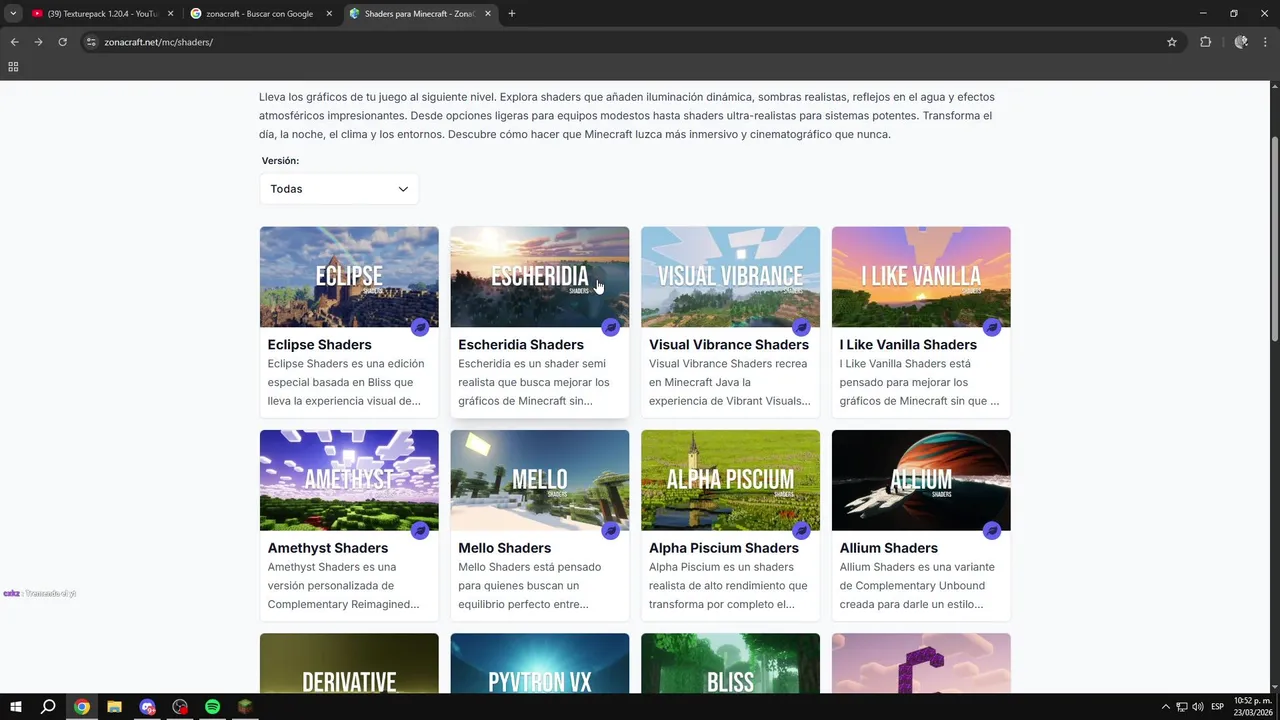
Task: View site information icon in address bar
Action: coord(91,42)
